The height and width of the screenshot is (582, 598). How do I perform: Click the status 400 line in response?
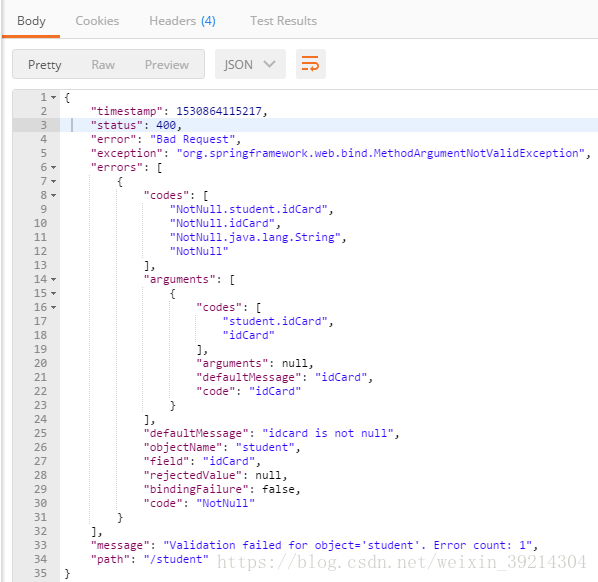tap(329, 125)
